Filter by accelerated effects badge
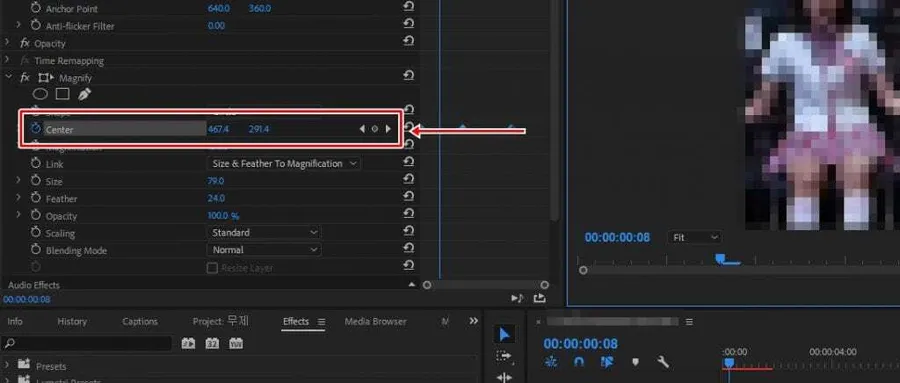Screen dimensions: 900x383 (x=188, y=343)
